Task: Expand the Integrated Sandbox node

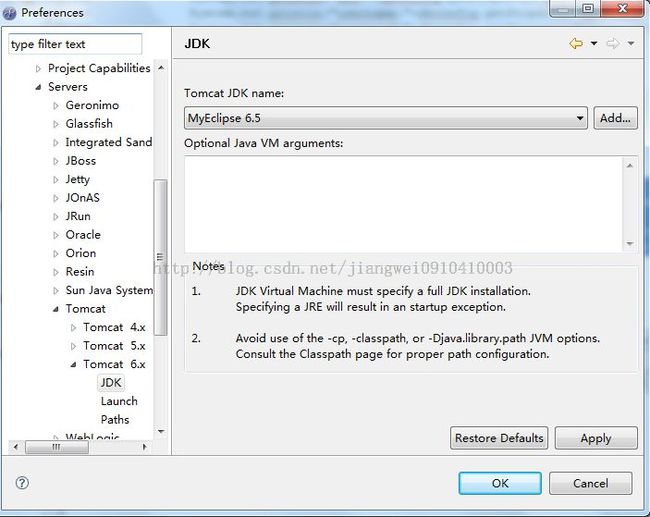Action: pyautogui.click(x=56, y=143)
